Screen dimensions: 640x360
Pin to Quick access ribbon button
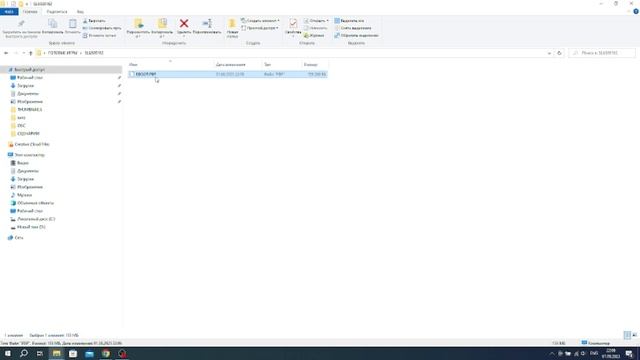[21, 28]
